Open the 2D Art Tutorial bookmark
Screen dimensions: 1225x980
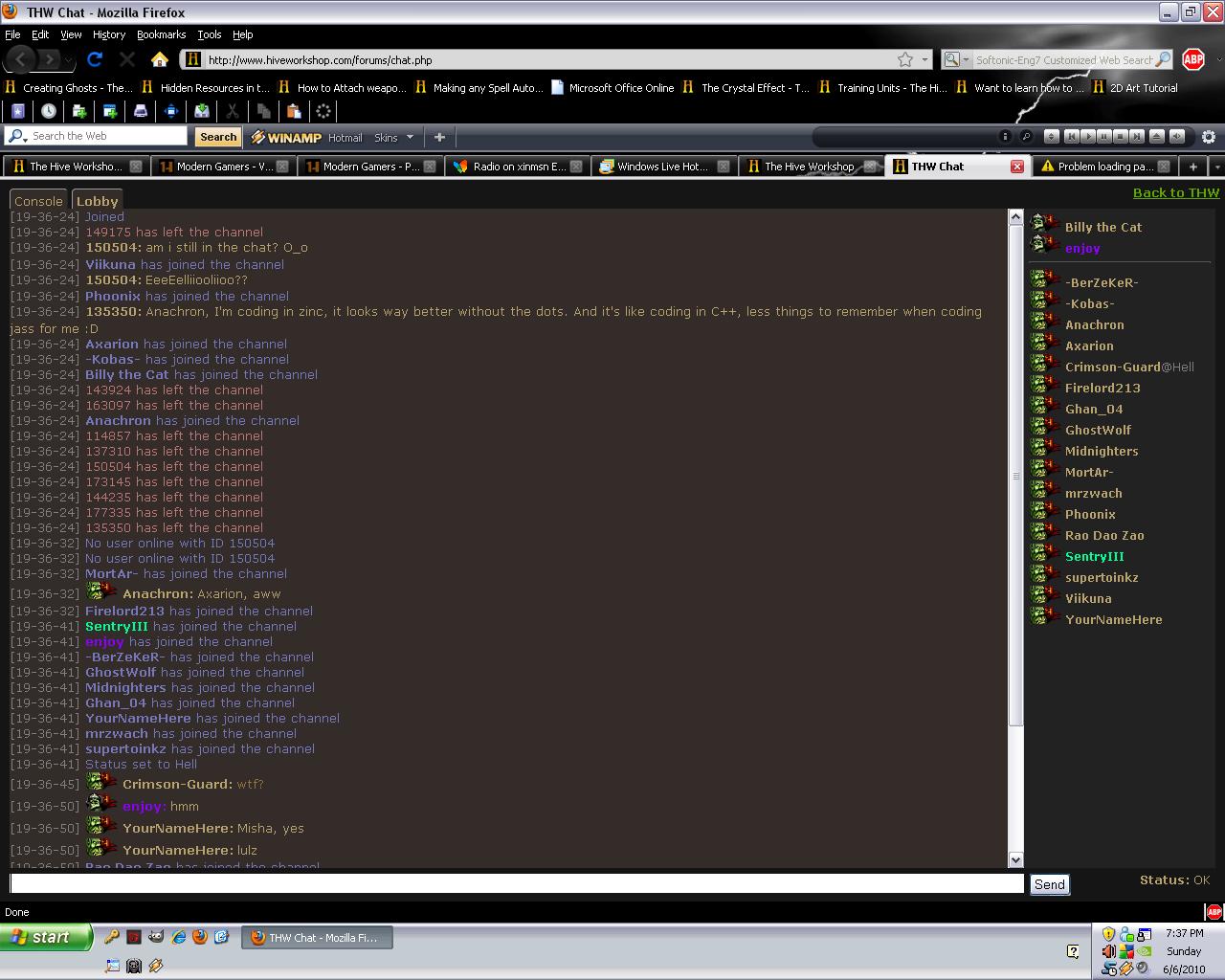1134,87
